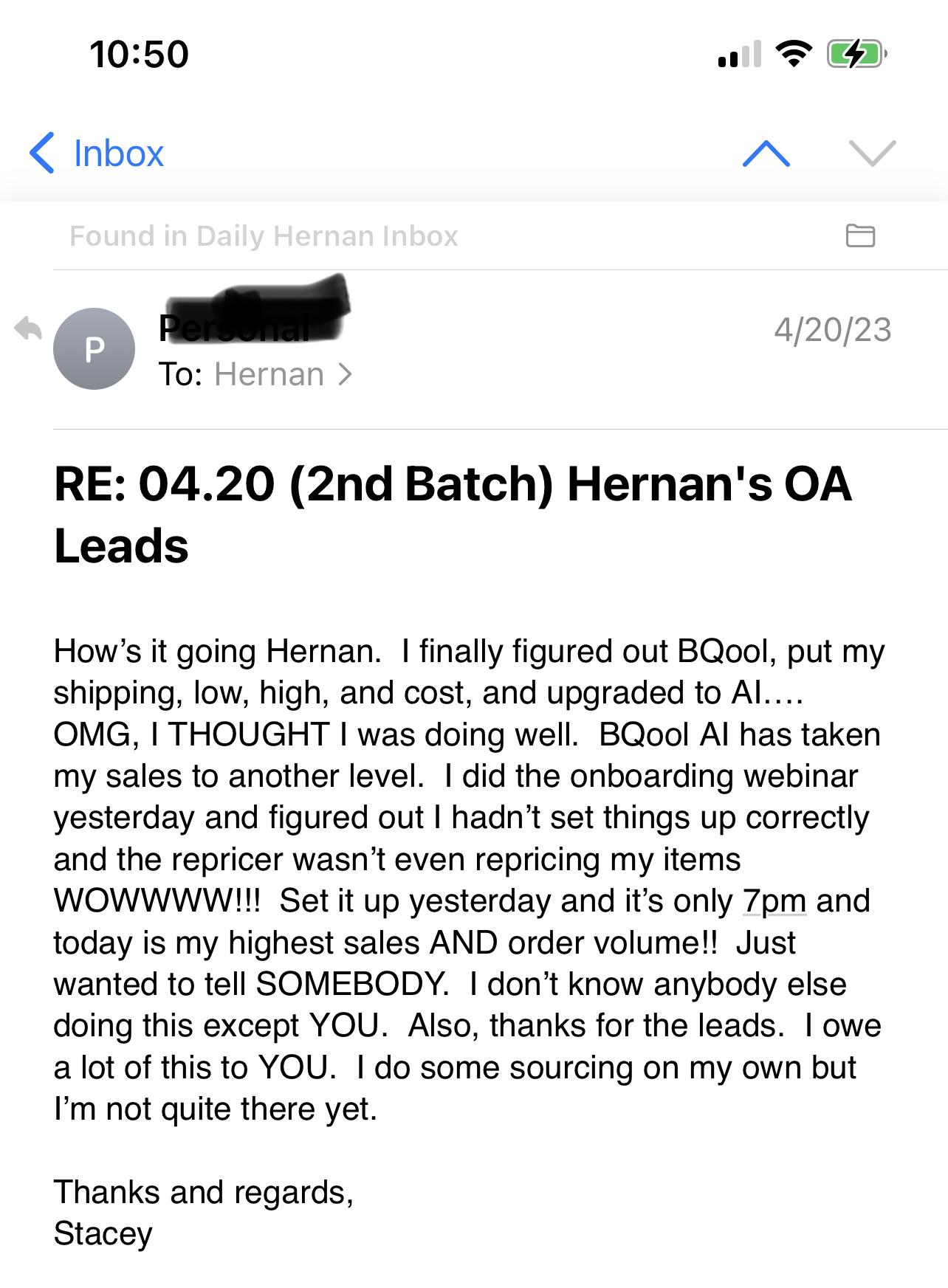
Task: Tap the back chevron beside Inbox
Action: (x=42, y=152)
